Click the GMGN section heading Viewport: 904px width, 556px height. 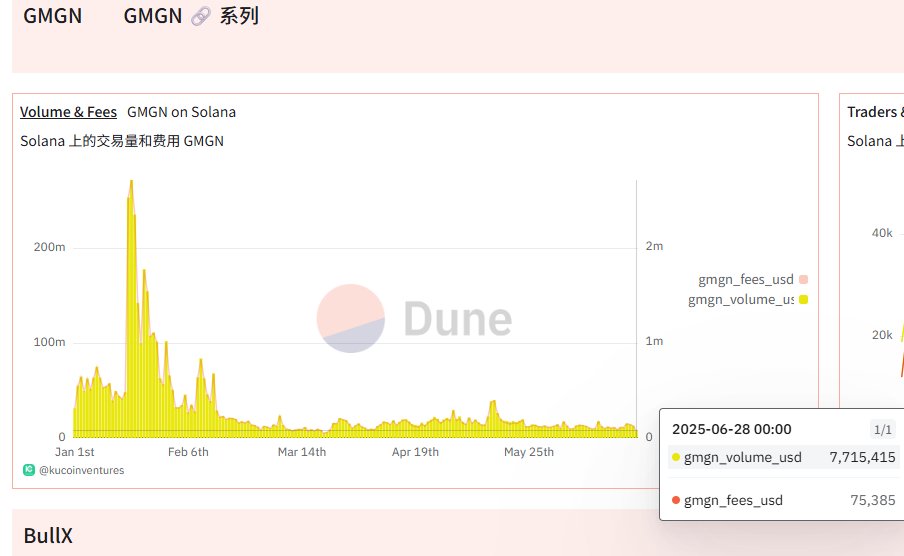pyautogui.click(x=52, y=16)
